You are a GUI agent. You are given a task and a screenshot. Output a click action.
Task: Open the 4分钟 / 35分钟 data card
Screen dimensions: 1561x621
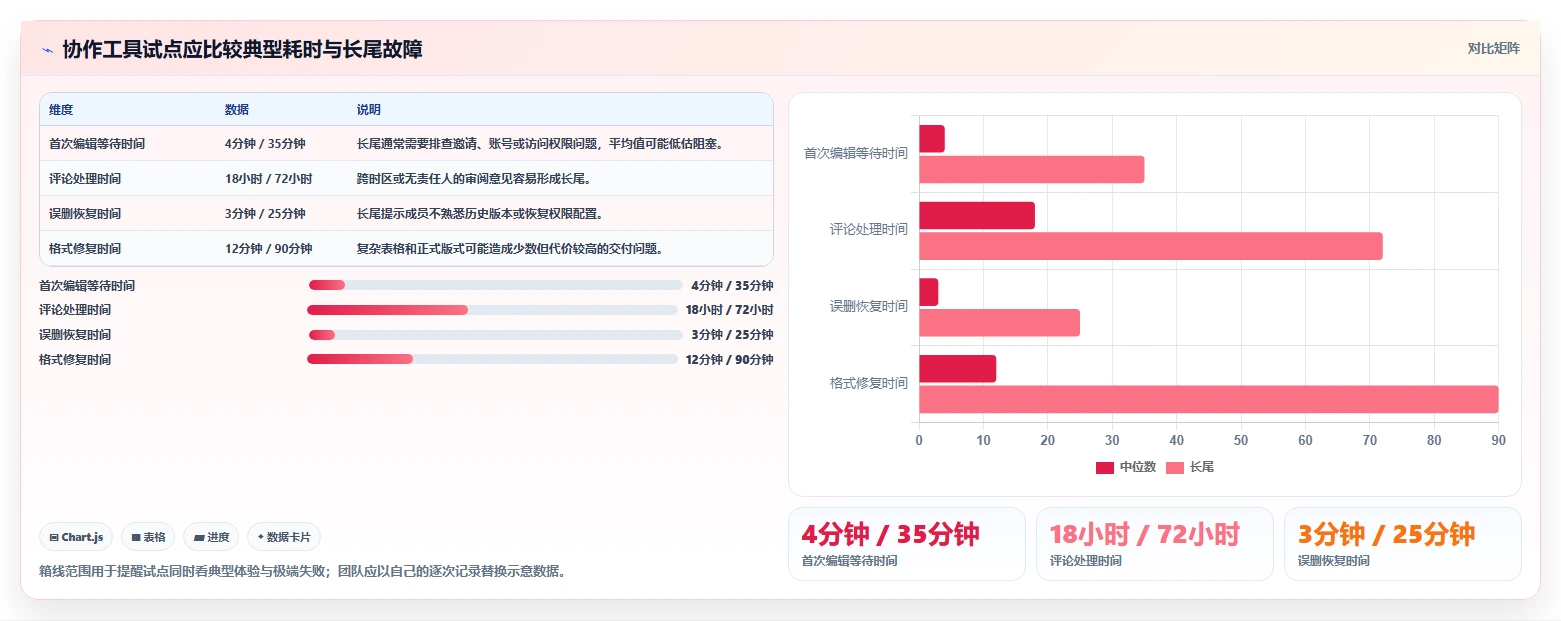click(907, 544)
